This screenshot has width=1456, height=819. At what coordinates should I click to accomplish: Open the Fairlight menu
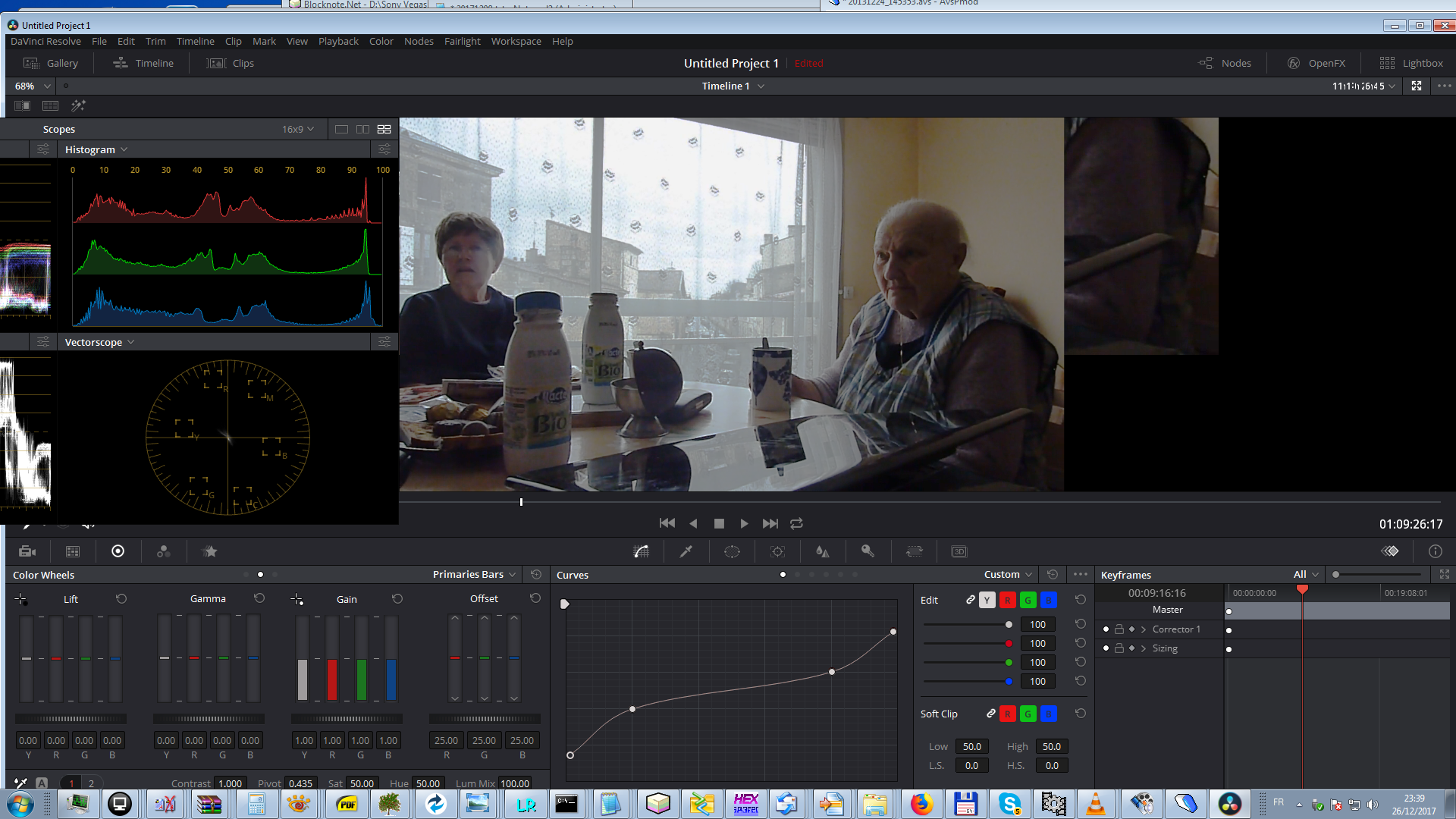click(x=462, y=41)
